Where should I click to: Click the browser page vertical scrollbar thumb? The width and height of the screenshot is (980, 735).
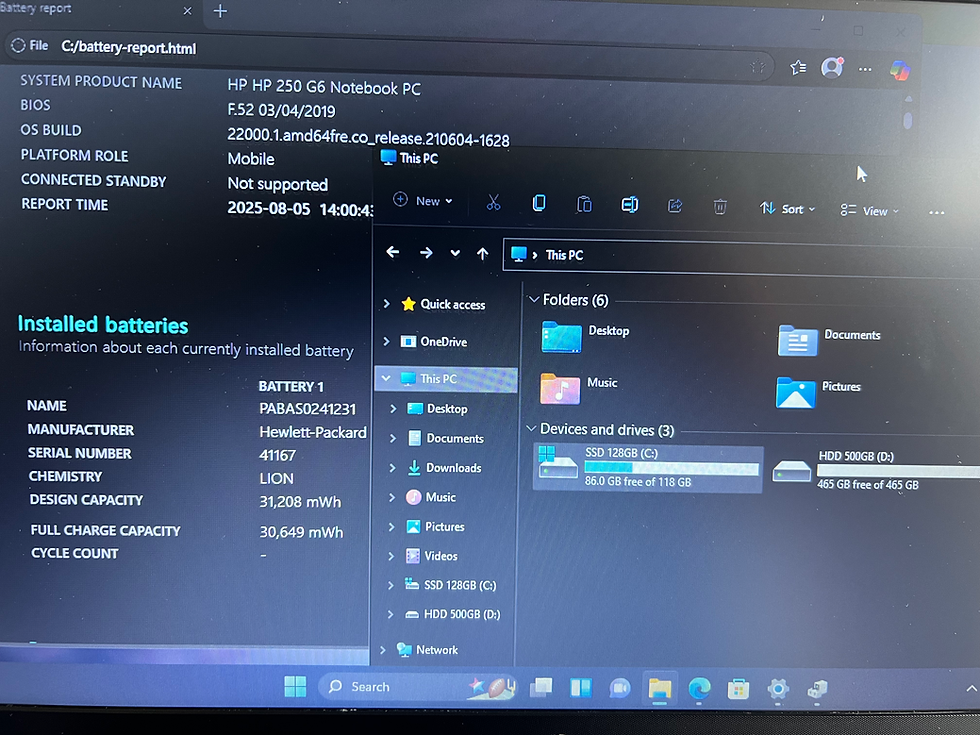pyautogui.click(x=908, y=119)
